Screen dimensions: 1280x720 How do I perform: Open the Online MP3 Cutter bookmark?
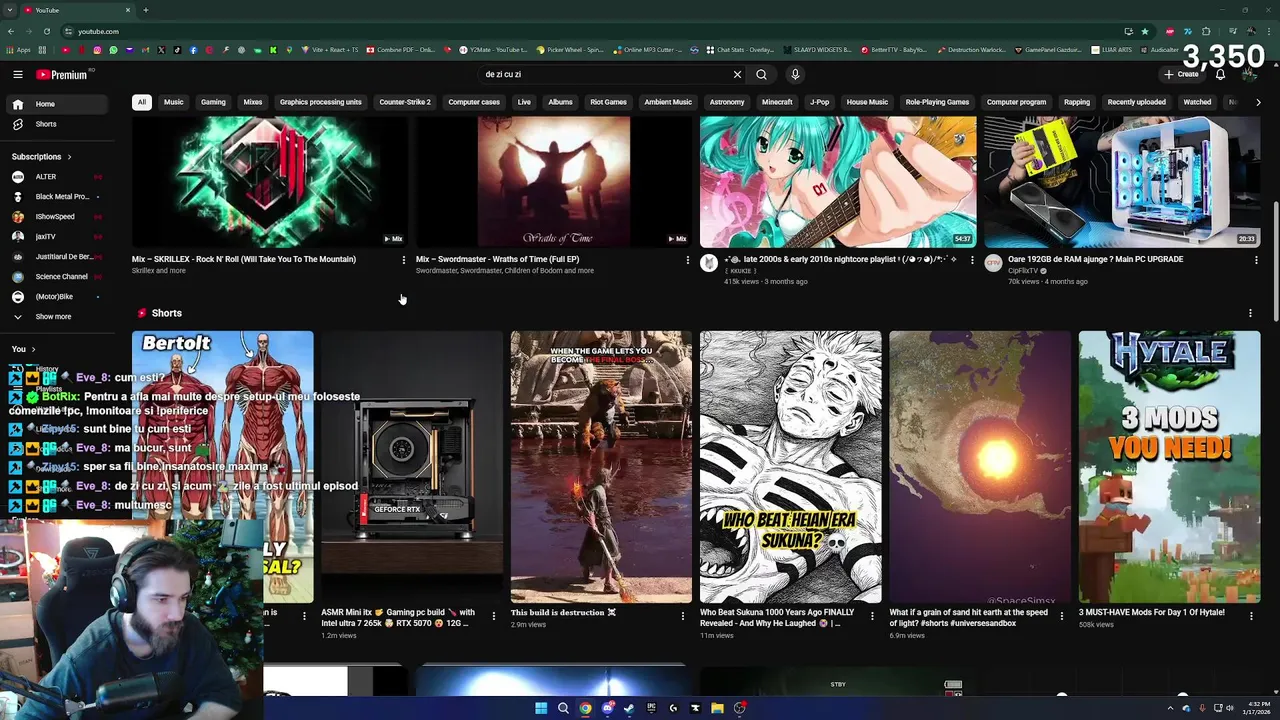pos(648,50)
